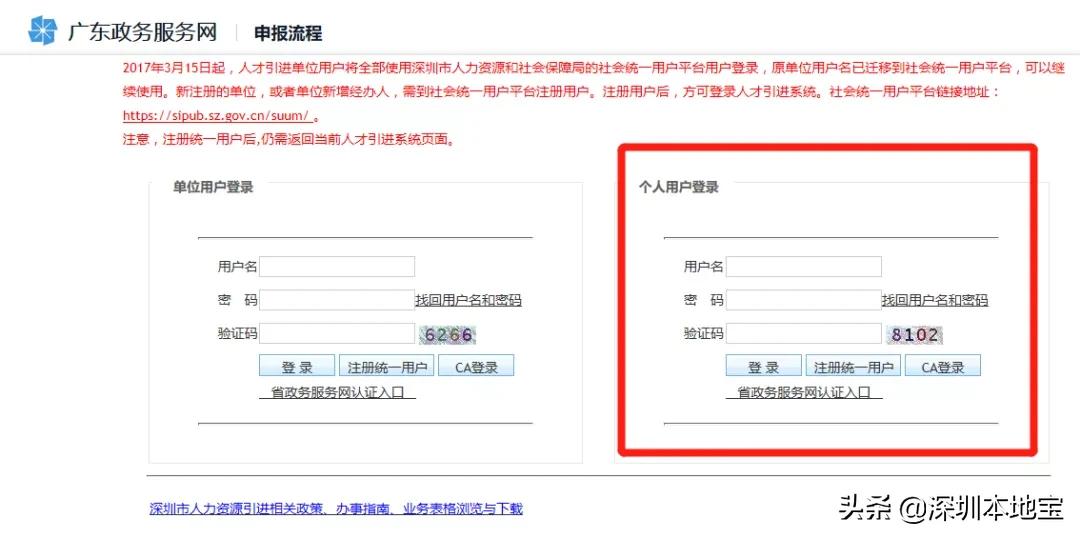Focus 验证码 field in 个人用户登录
The height and width of the screenshot is (538, 1080).
(x=804, y=334)
